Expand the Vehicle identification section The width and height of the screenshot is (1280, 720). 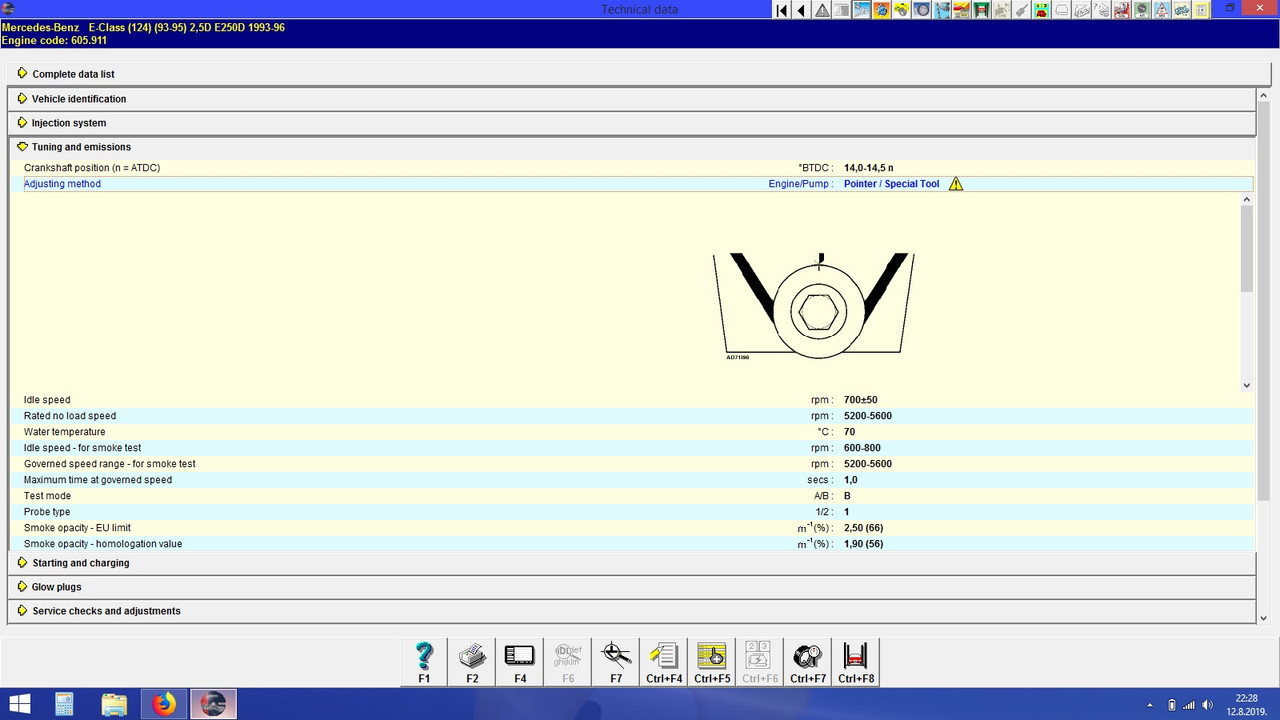631,99
